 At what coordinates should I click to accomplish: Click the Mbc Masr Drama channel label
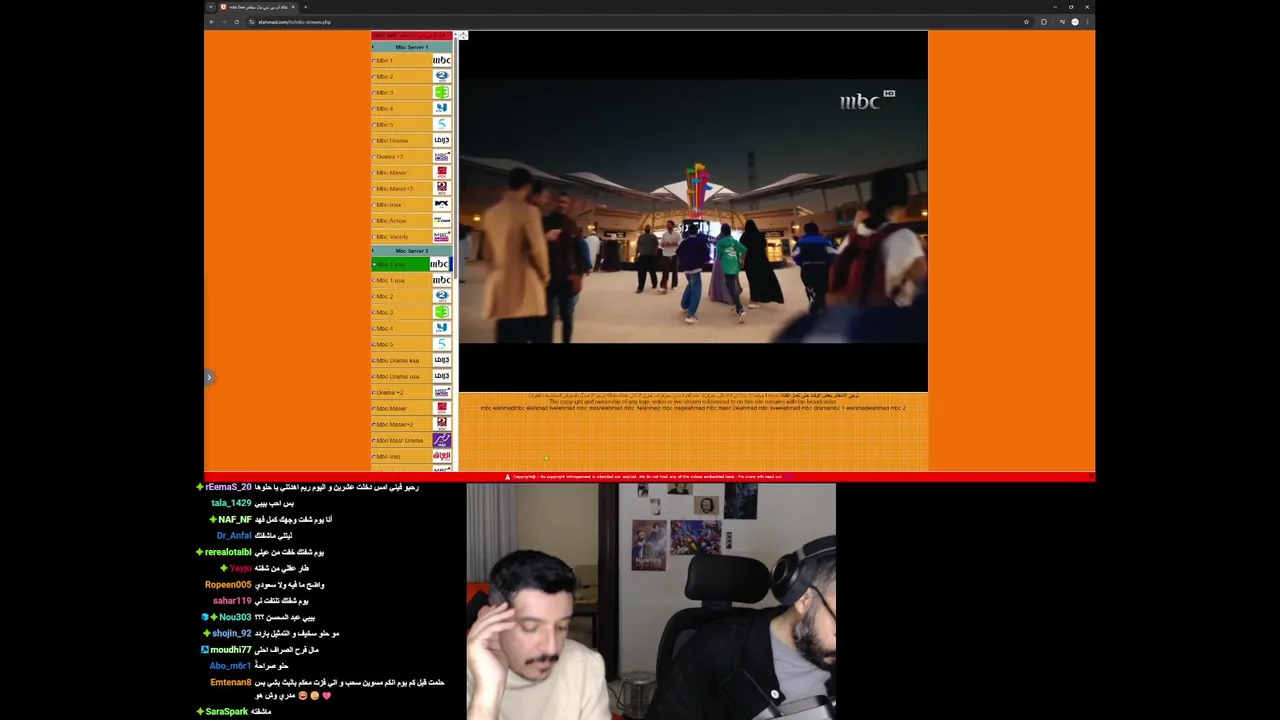pos(399,441)
